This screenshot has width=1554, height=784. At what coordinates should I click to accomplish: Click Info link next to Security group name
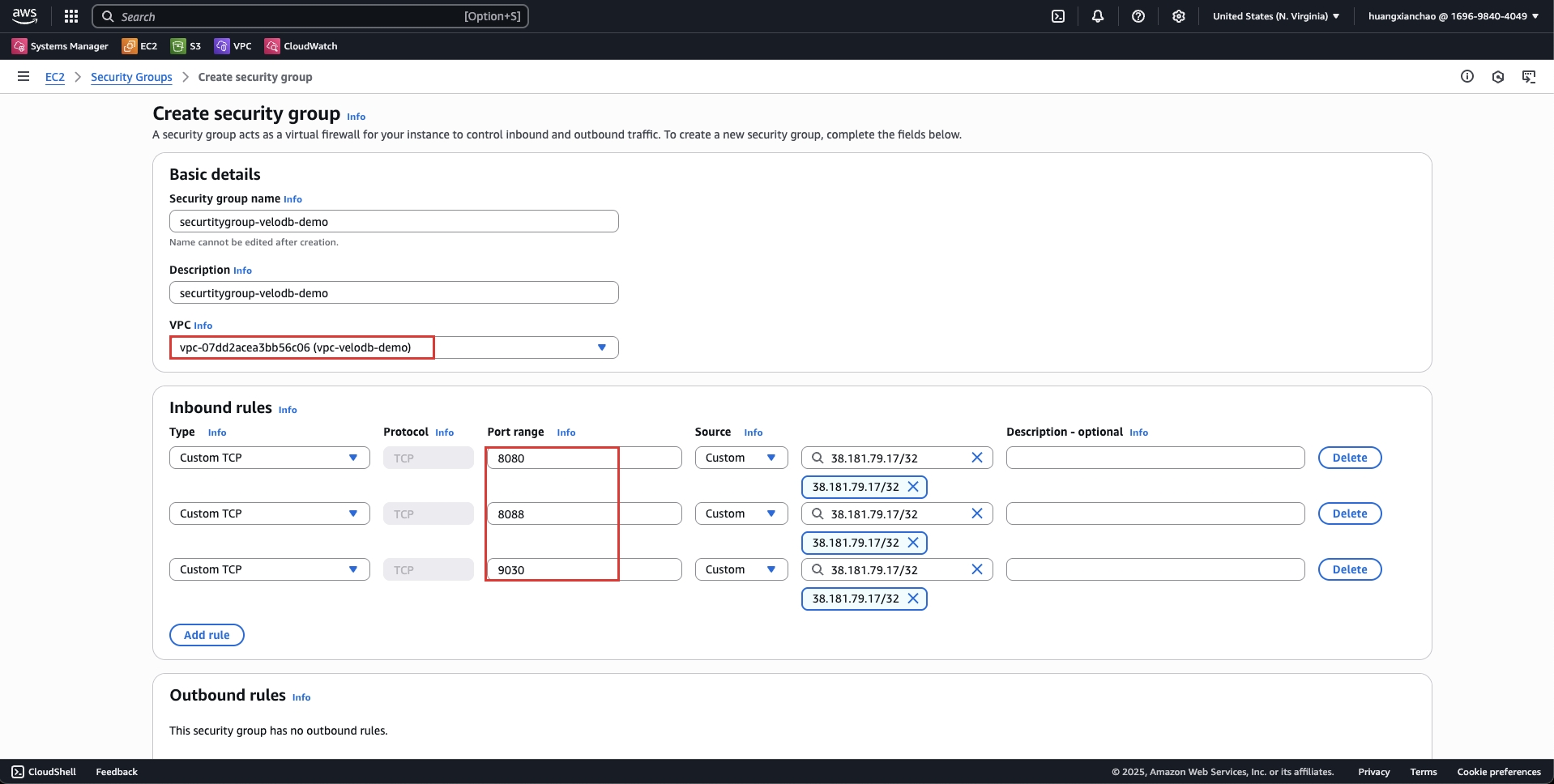pos(292,199)
